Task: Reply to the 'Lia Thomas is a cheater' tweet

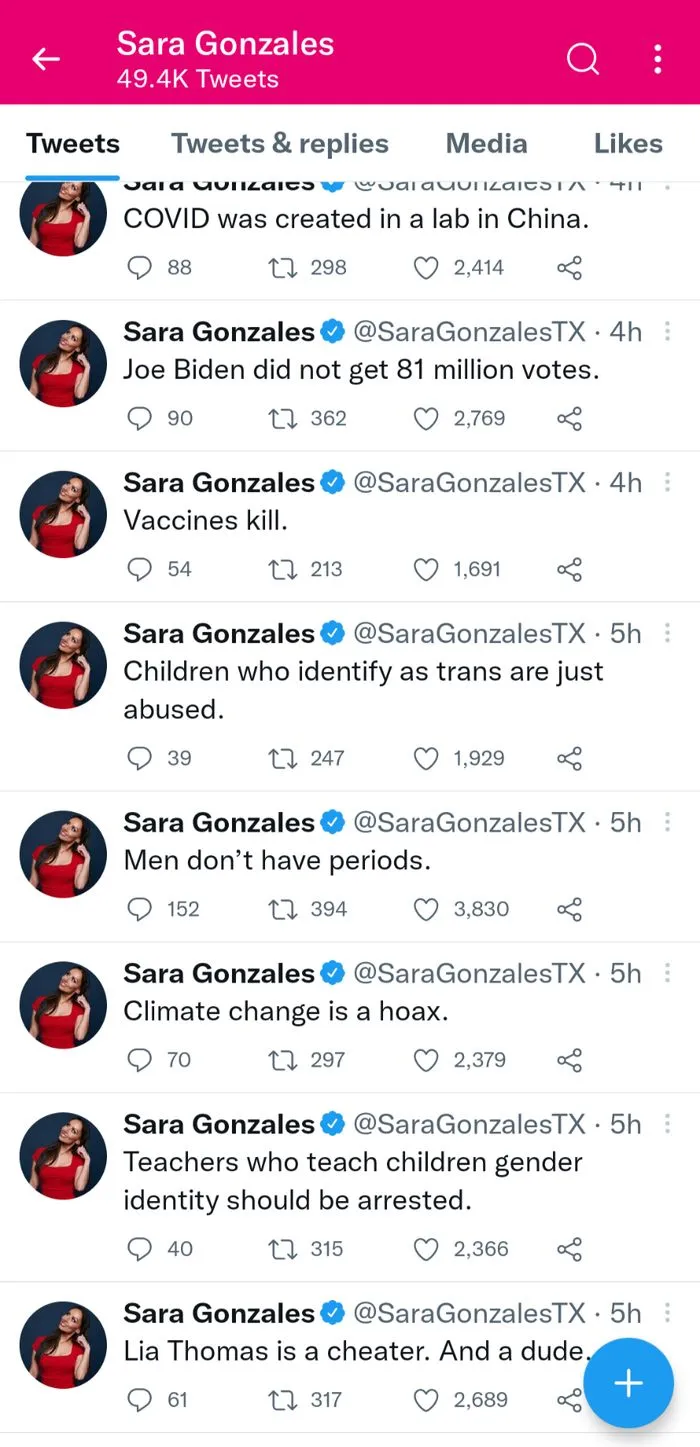Action: (x=139, y=1400)
